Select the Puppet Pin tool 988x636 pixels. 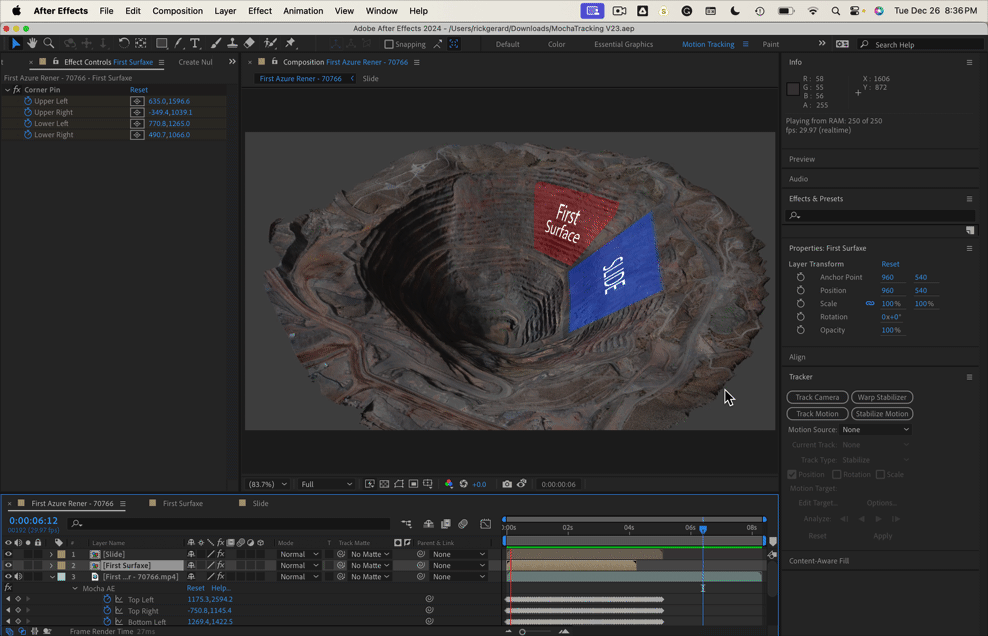pyautogui.click(x=290, y=44)
